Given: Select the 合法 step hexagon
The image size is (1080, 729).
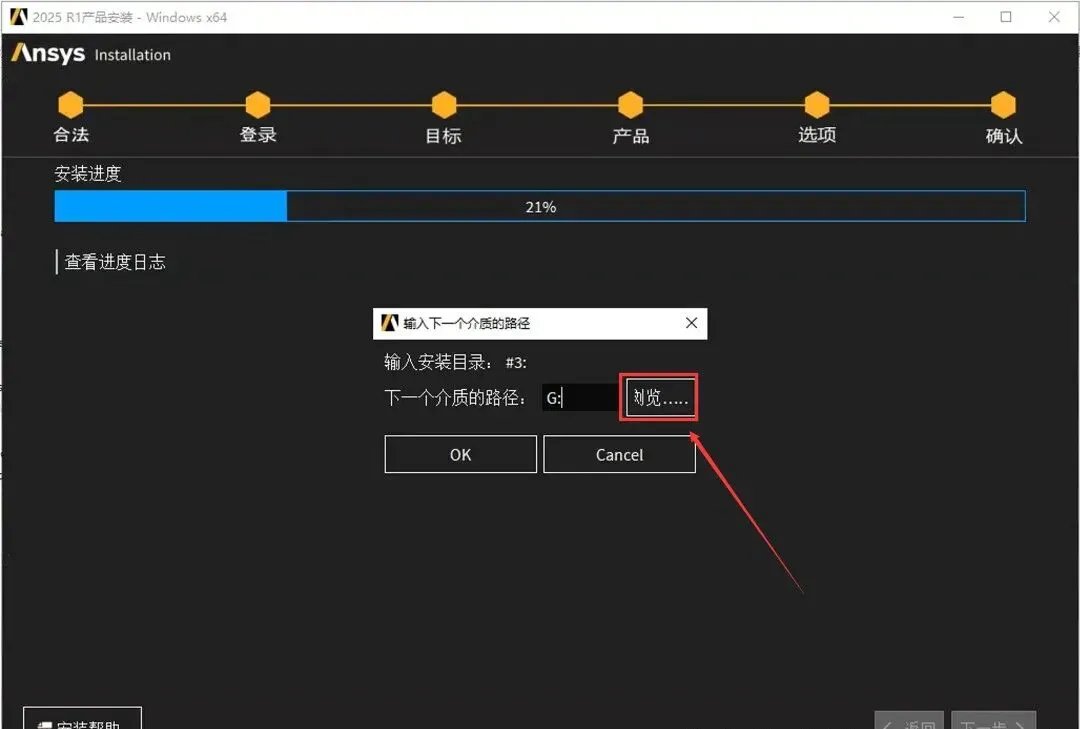Looking at the screenshot, I should (x=70, y=105).
